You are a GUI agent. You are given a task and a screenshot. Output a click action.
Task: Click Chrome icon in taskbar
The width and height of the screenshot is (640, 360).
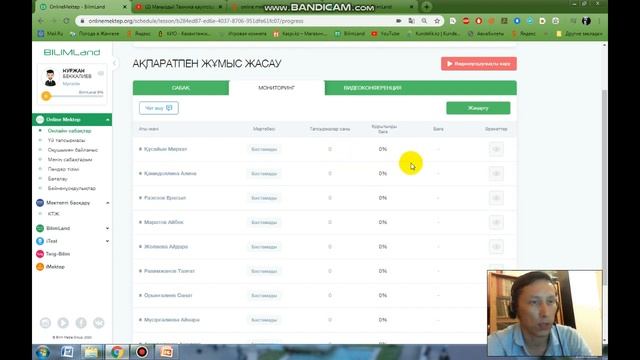(117, 352)
